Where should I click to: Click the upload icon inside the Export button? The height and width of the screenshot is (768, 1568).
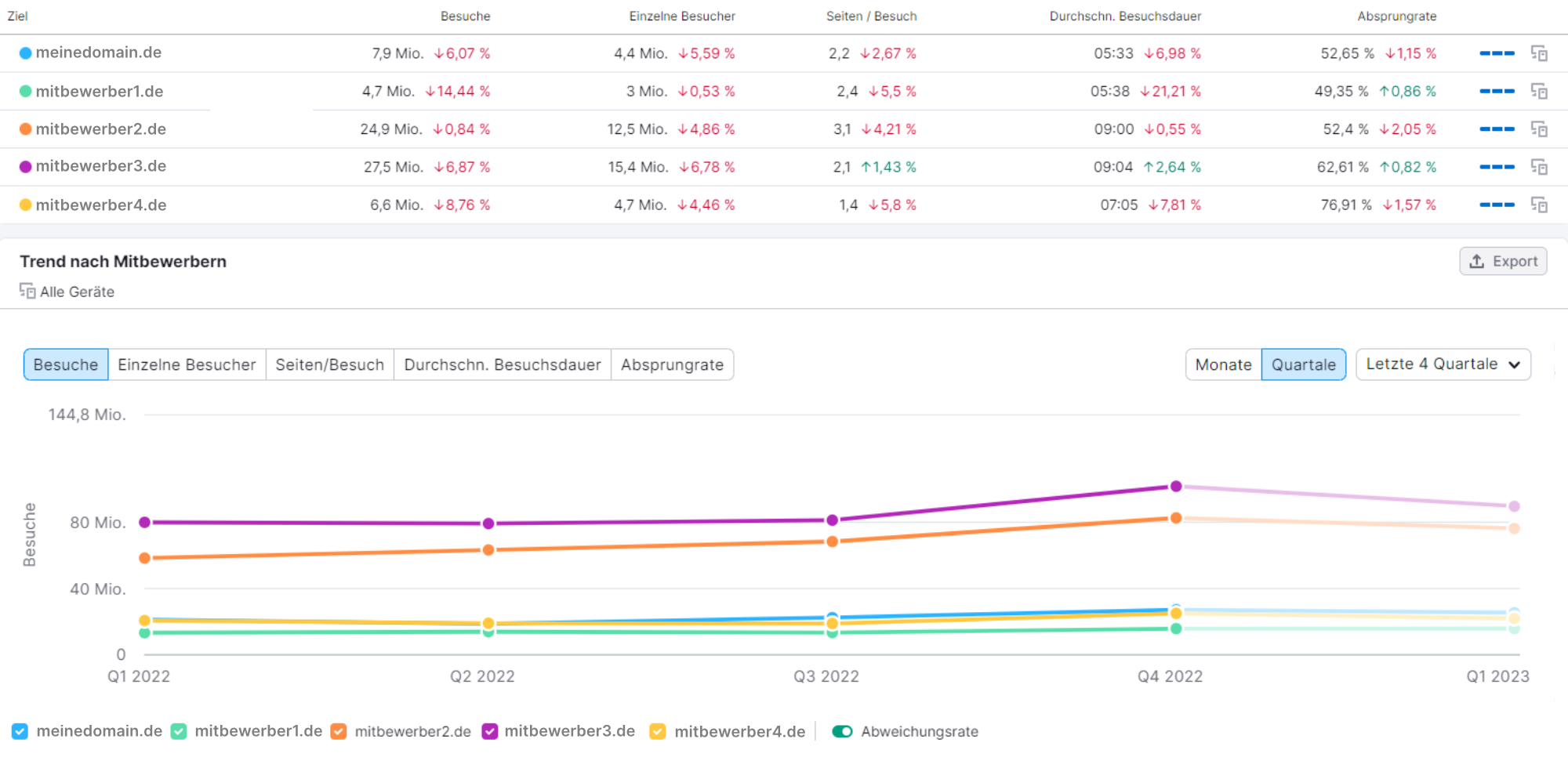pyautogui.click(x=1477, y=261)
